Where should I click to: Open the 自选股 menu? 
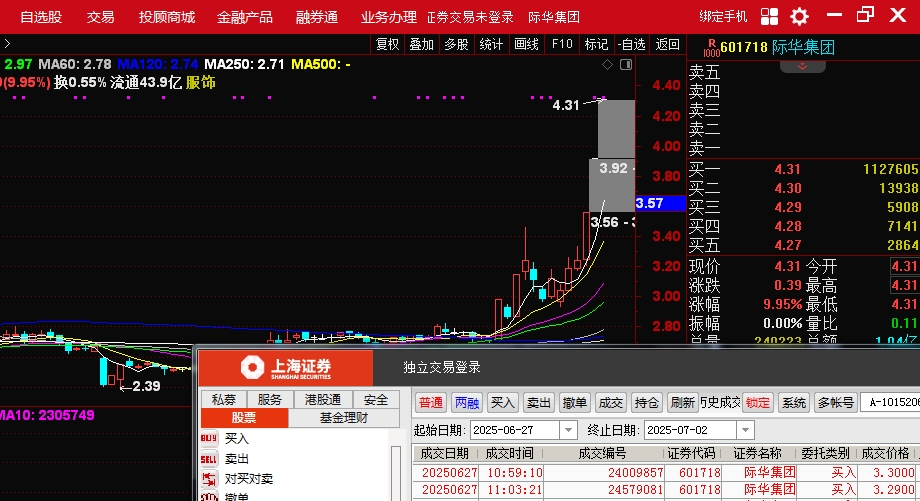(41, 17)
